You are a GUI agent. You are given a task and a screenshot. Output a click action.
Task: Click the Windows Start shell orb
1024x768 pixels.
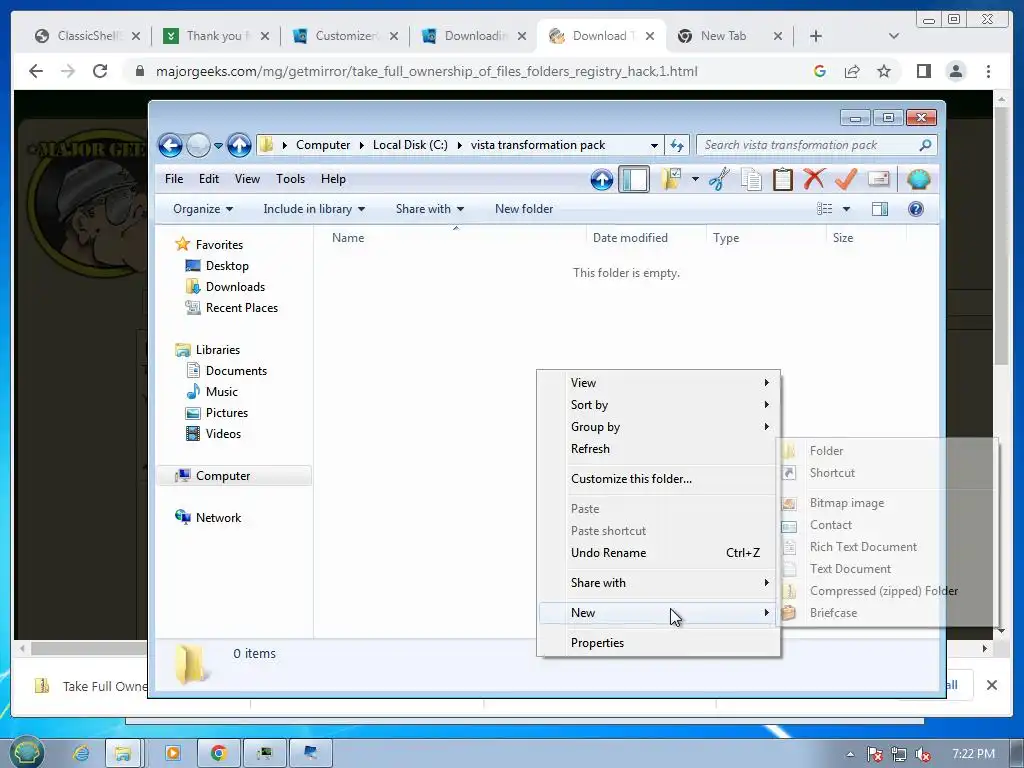click(x=27, y=752)
